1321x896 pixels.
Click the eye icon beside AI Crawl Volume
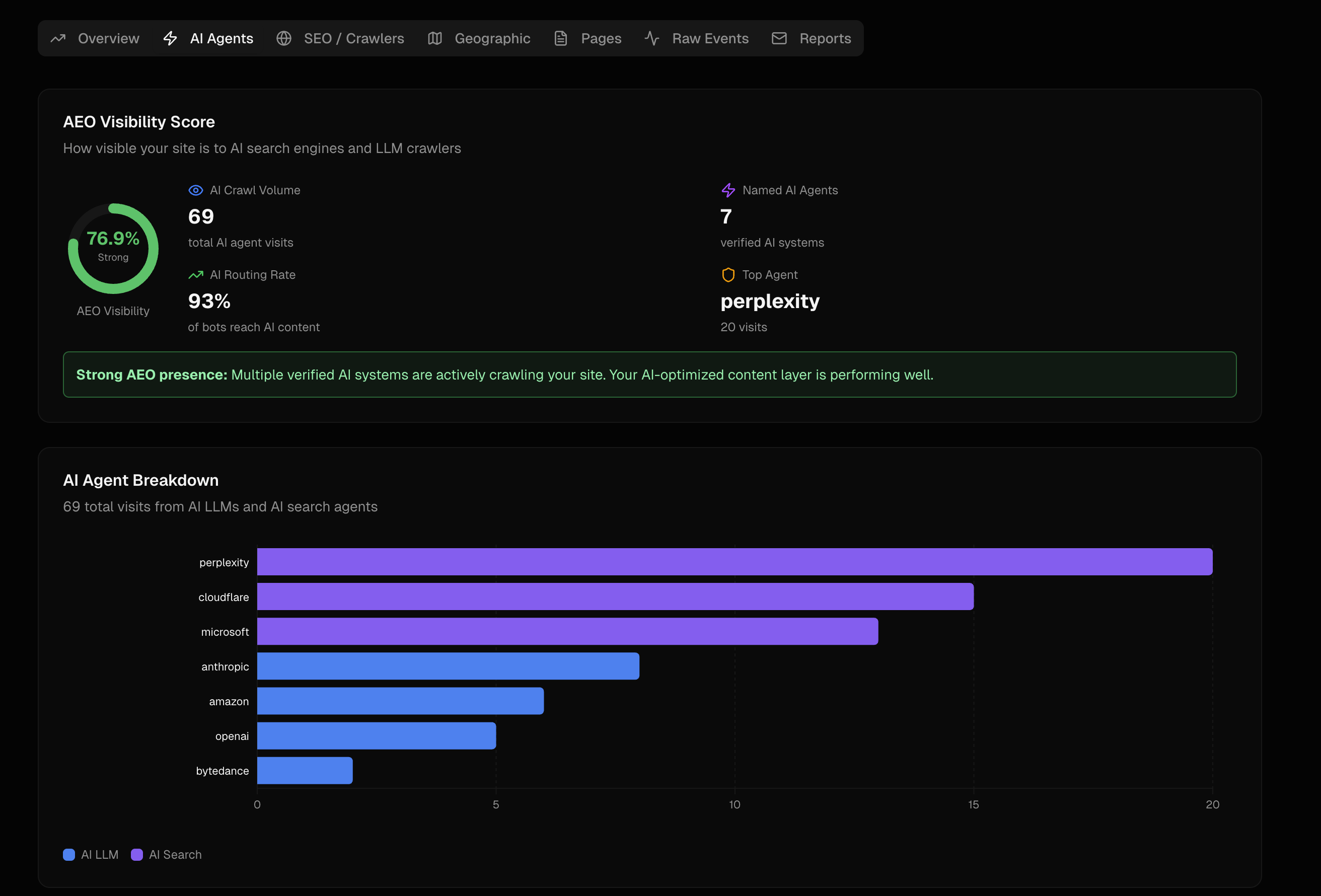(x=195, y=190)
